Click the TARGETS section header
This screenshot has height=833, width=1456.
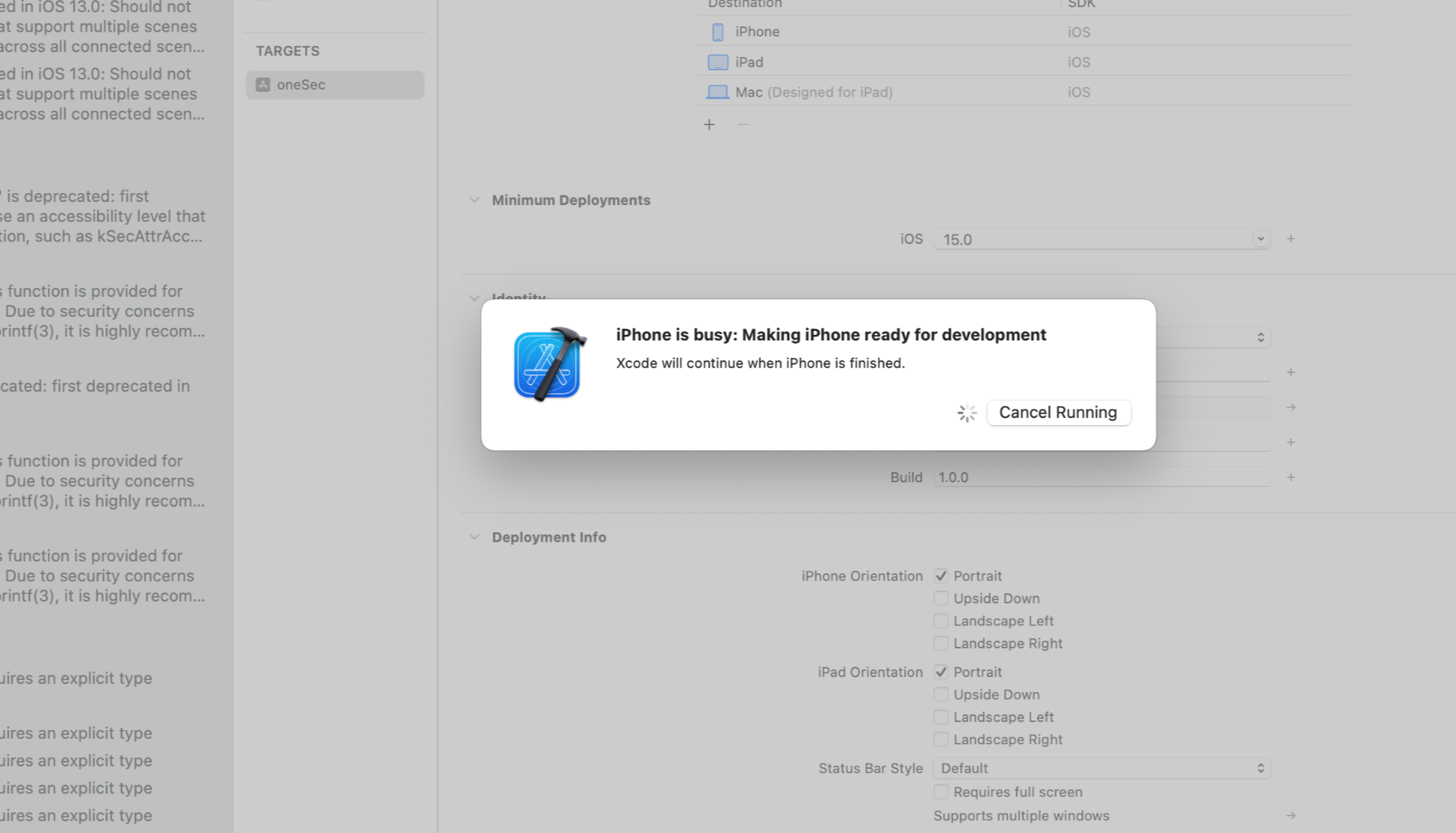point(288,51)
